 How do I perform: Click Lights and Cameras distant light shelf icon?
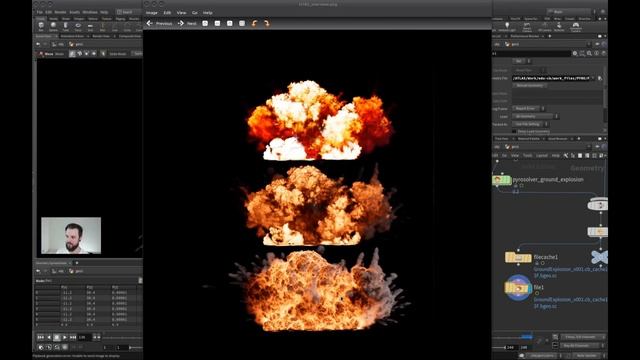tap(507, 27)
